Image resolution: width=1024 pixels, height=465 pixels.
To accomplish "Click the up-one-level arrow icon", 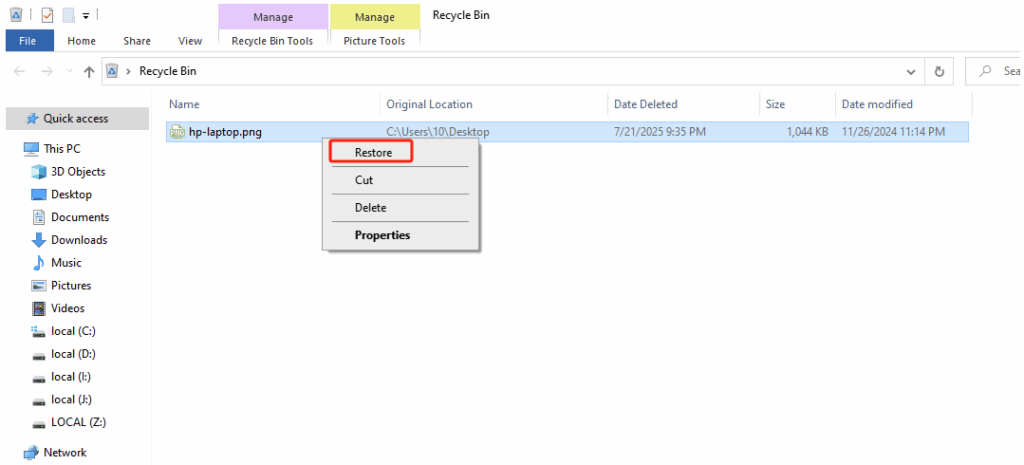I will coord(89,71).
